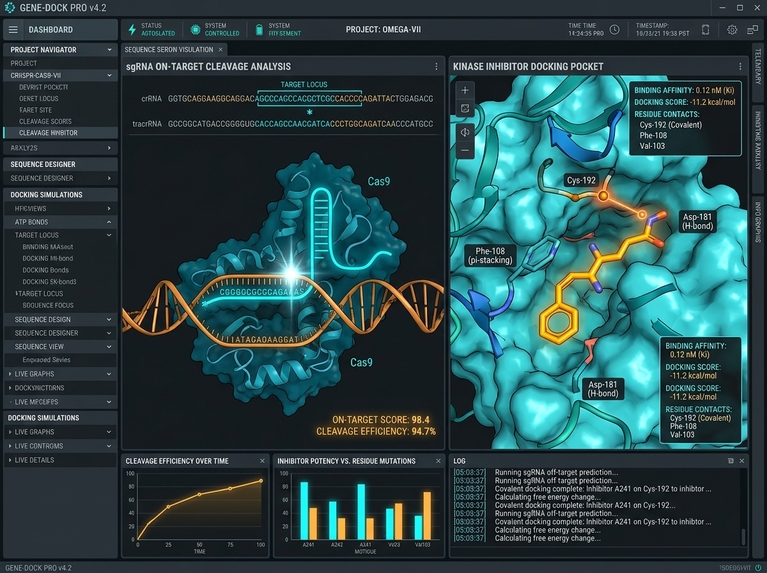Click the clock icon in the top bar
This screenshot has height=573, width=767.
(614, 30)
